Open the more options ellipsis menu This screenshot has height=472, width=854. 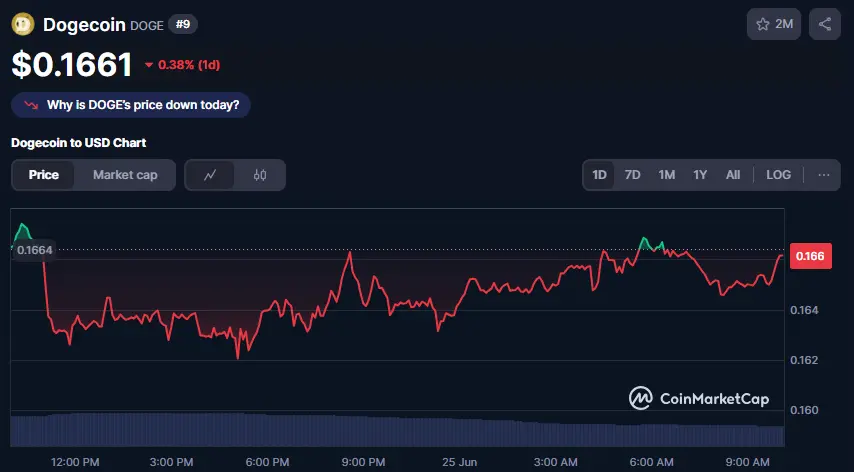click(824, 175)
